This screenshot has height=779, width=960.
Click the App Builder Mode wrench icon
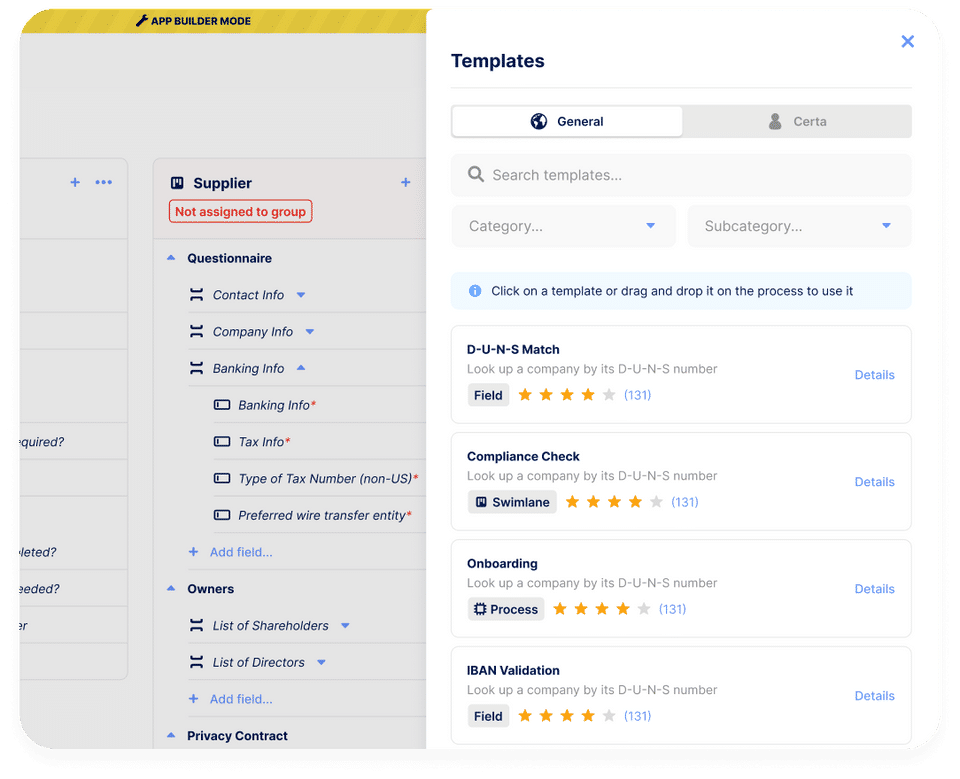pos(141,21)
